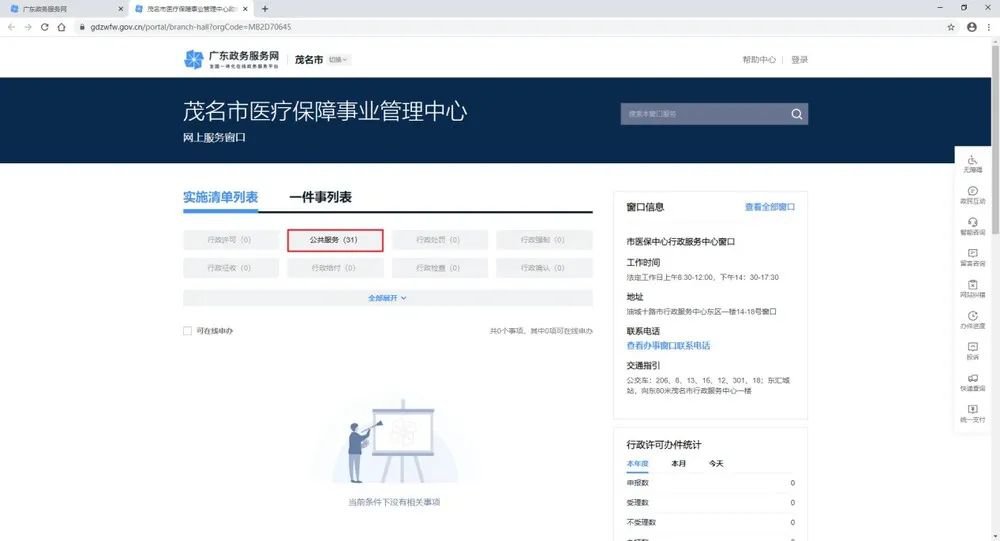The width and height of the screenshot is (1000, 541).
Task: Click 查看办事窗口联系电话 link
Action: (668, 345)
